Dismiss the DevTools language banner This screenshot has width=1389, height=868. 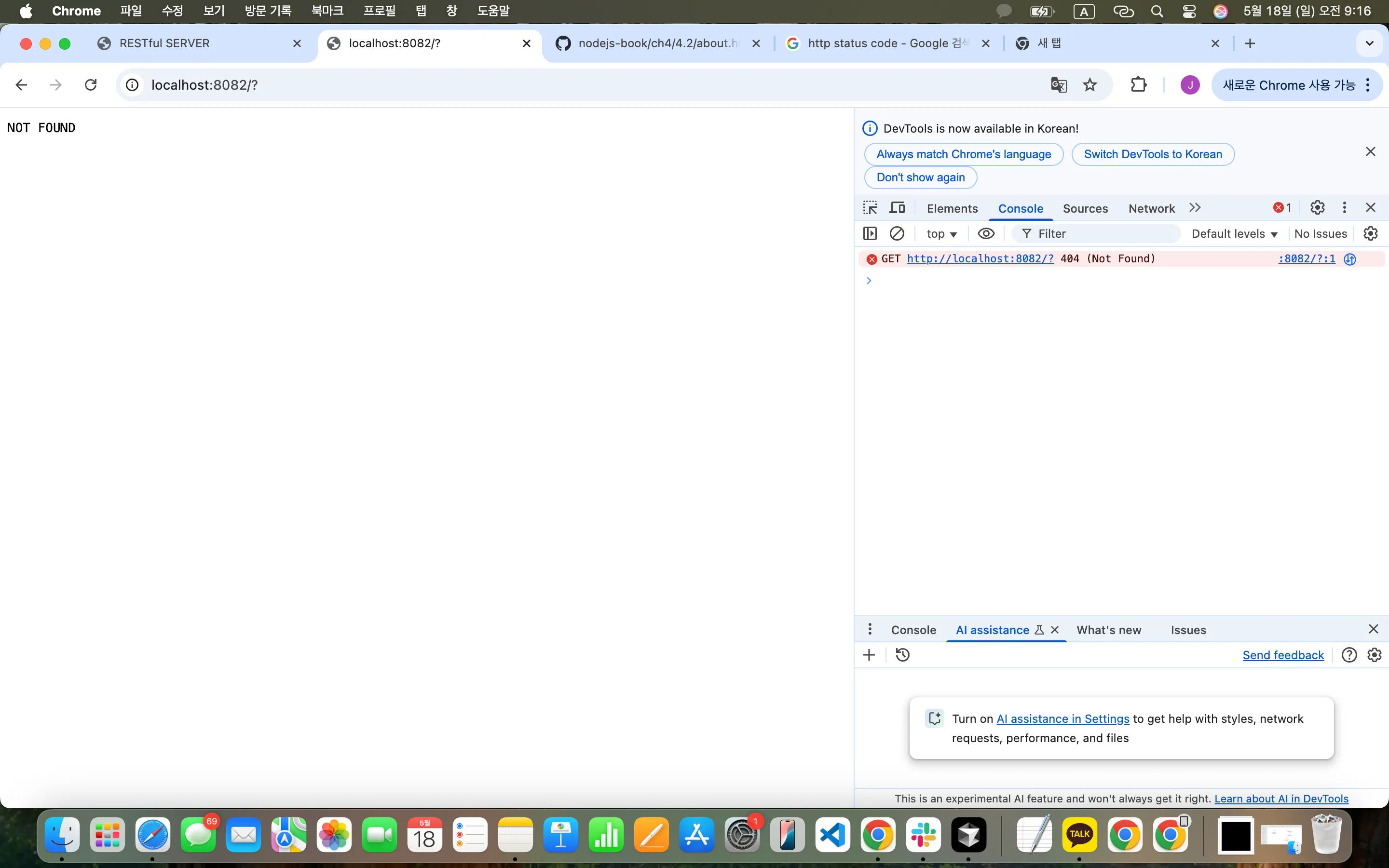(x=1370, y=151)
